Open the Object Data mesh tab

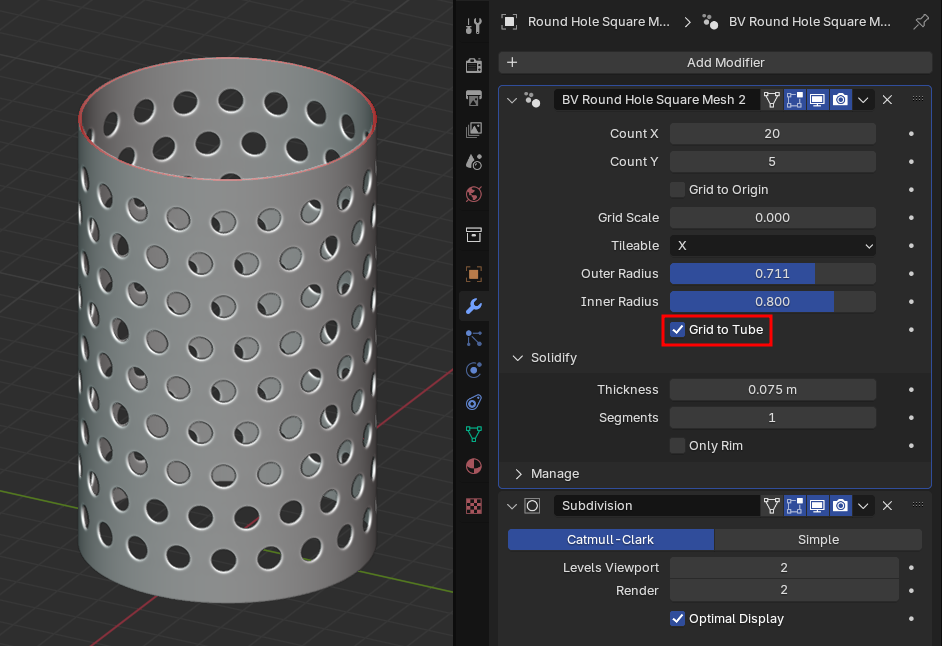pyautogui.click(x=474, y=434)
